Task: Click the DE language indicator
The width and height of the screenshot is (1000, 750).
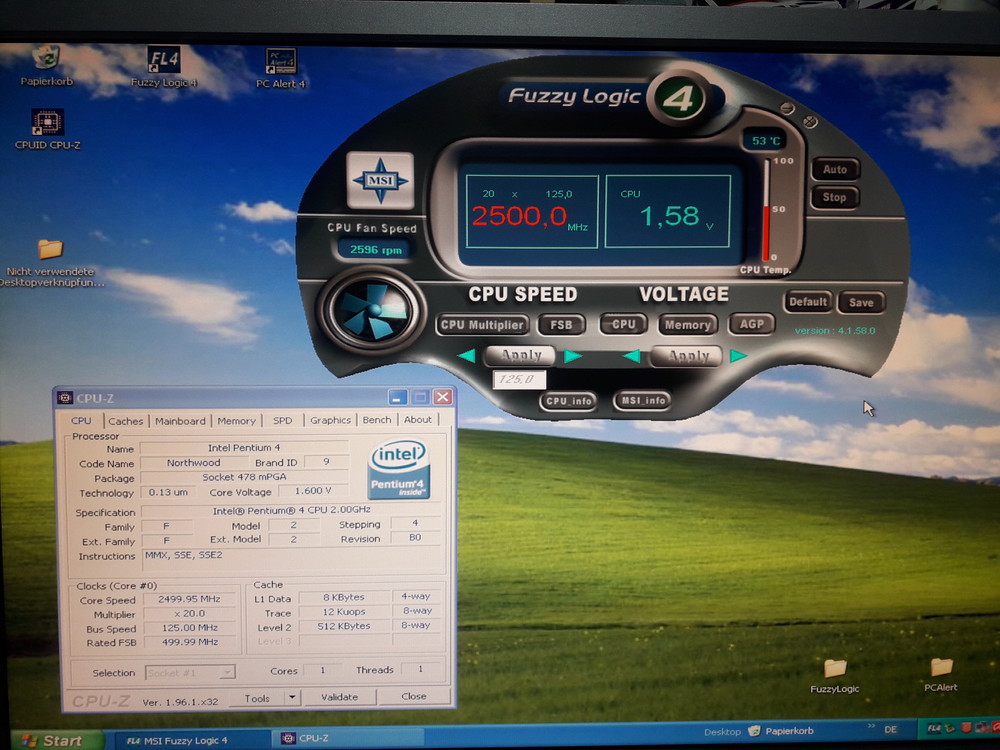Action: point(890,729)
